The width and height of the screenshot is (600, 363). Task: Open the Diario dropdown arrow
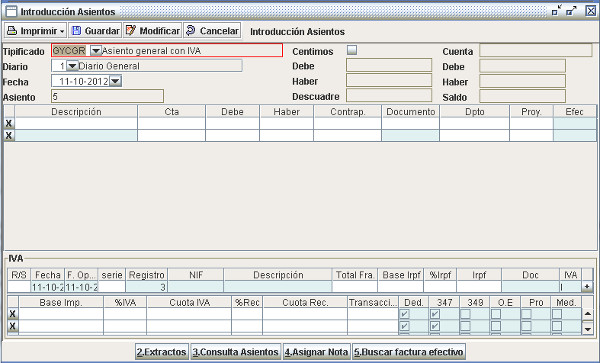(72, 66)
